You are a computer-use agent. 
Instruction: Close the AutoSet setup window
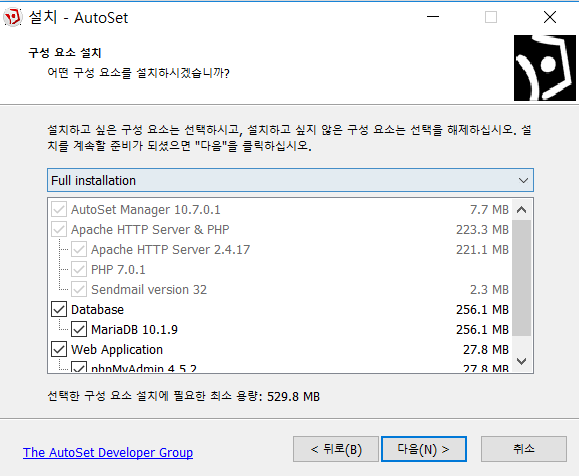tap(550, 17)
